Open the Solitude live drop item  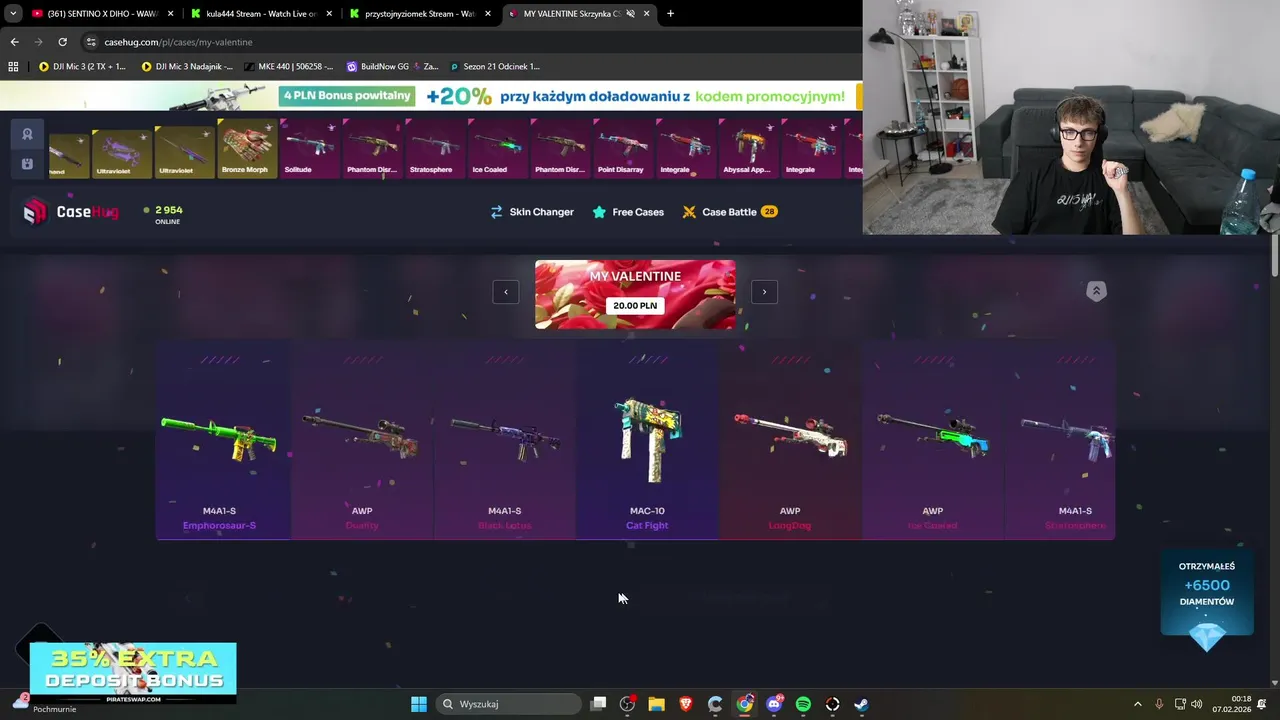click(309, 148)
